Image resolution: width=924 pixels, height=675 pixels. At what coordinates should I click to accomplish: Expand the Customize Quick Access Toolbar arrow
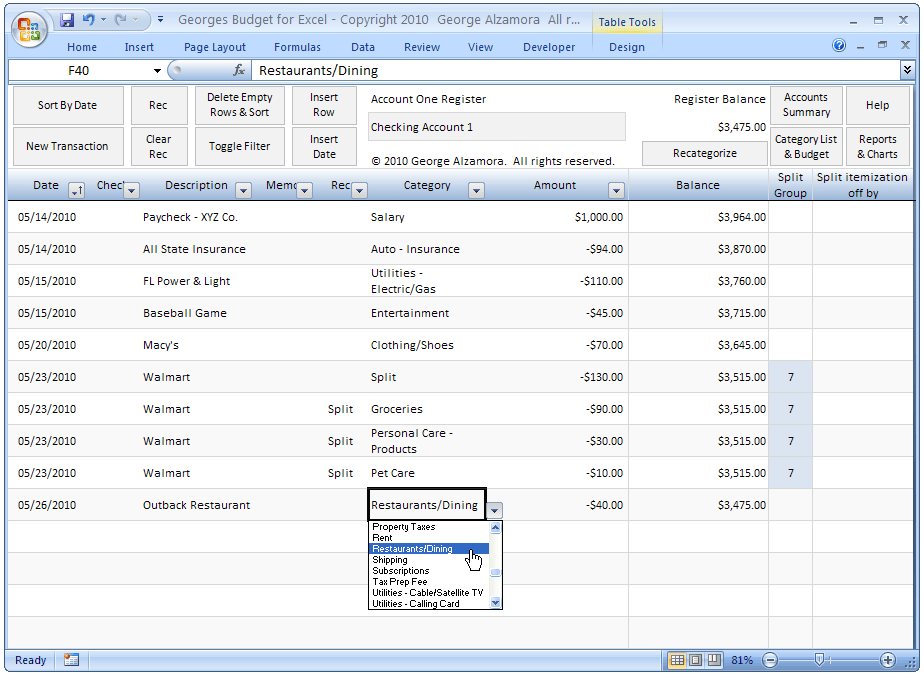(160, 18)
